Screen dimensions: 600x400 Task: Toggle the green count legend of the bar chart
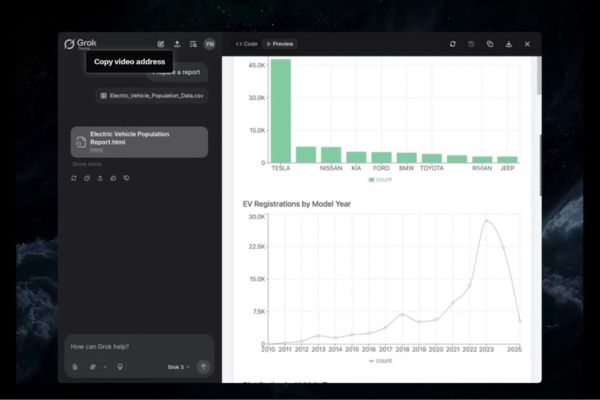(380, 180)
